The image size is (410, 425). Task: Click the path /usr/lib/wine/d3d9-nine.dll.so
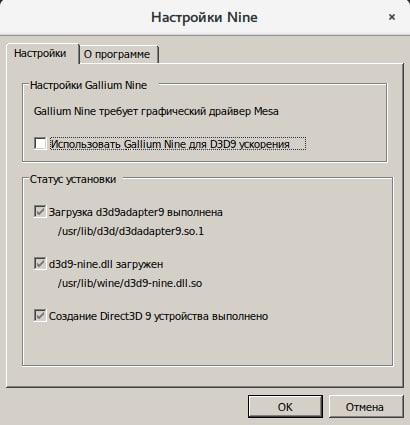click(x=130, y=283)
